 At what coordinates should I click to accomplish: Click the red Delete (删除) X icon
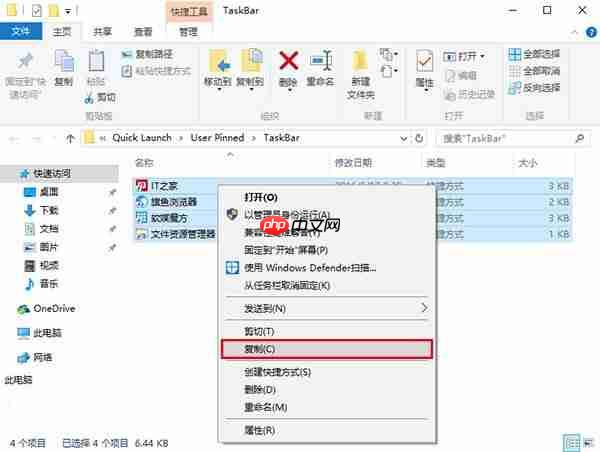click(x=289, y=61)
